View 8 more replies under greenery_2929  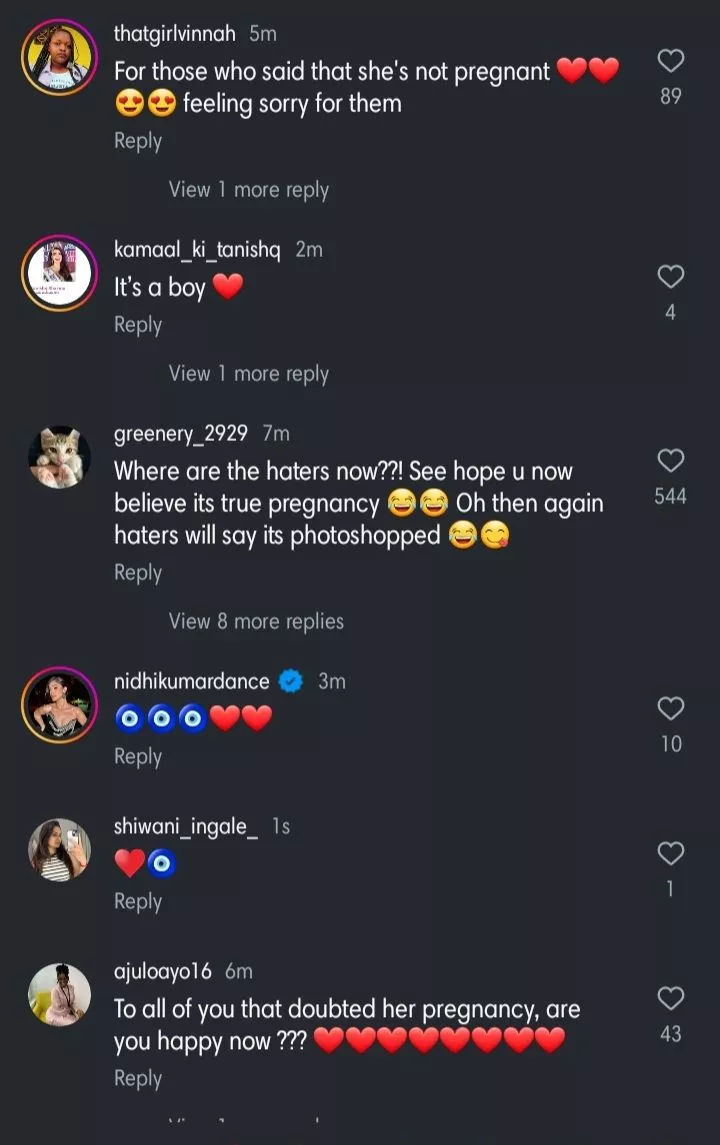pos(256,621)
